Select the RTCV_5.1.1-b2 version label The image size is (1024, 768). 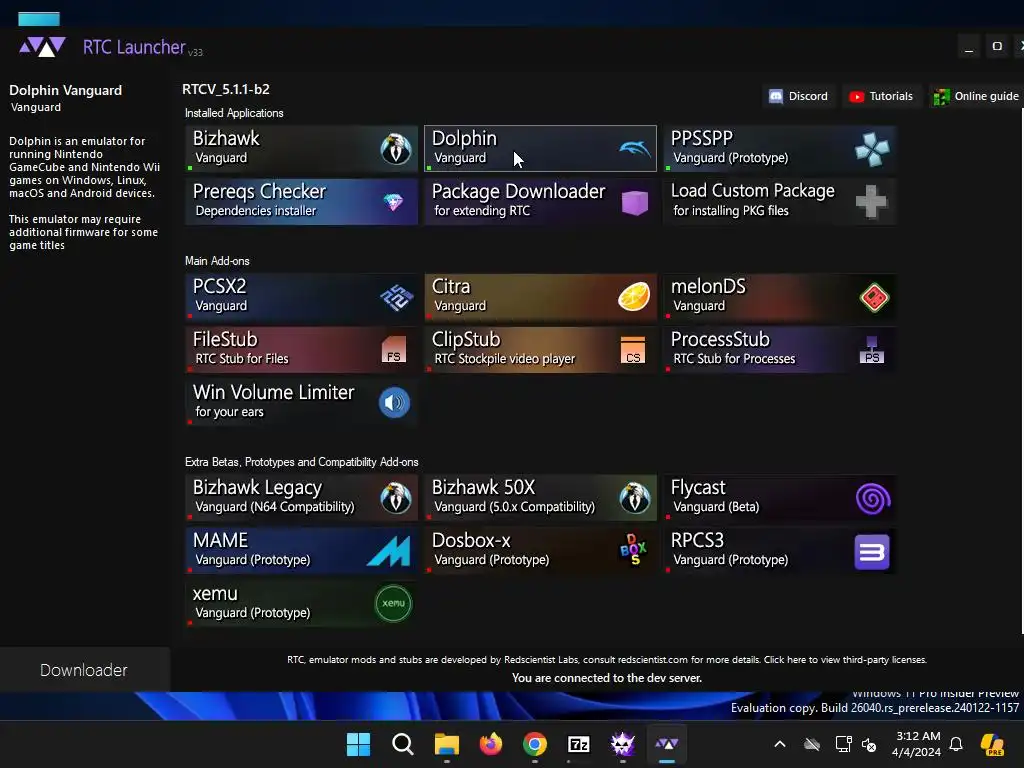click(226, 89)
